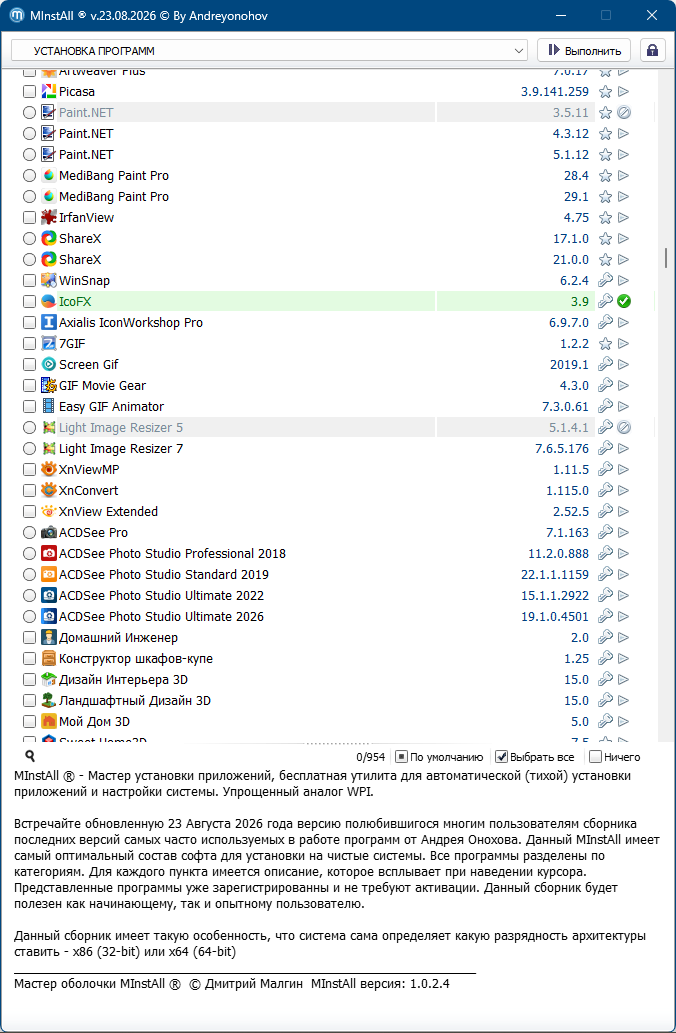The image size is (676, 1033).
Task: Click key icon for GIF Movie Gear
Action: pos(605,385)
